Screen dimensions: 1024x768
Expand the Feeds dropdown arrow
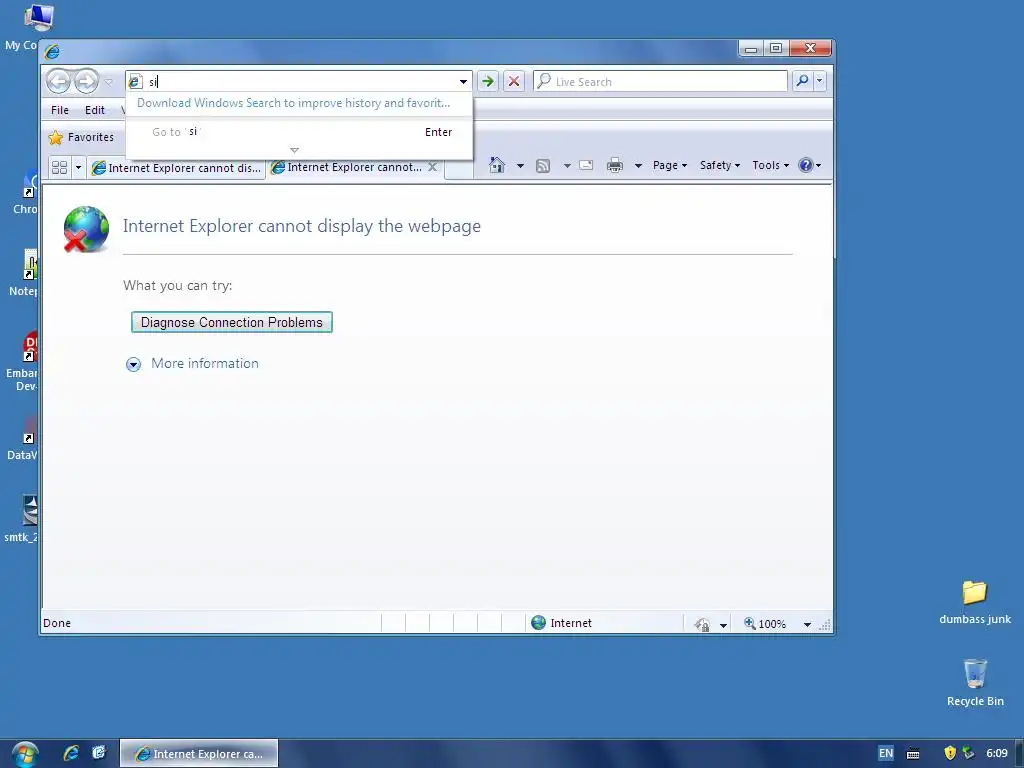[568, 166]
